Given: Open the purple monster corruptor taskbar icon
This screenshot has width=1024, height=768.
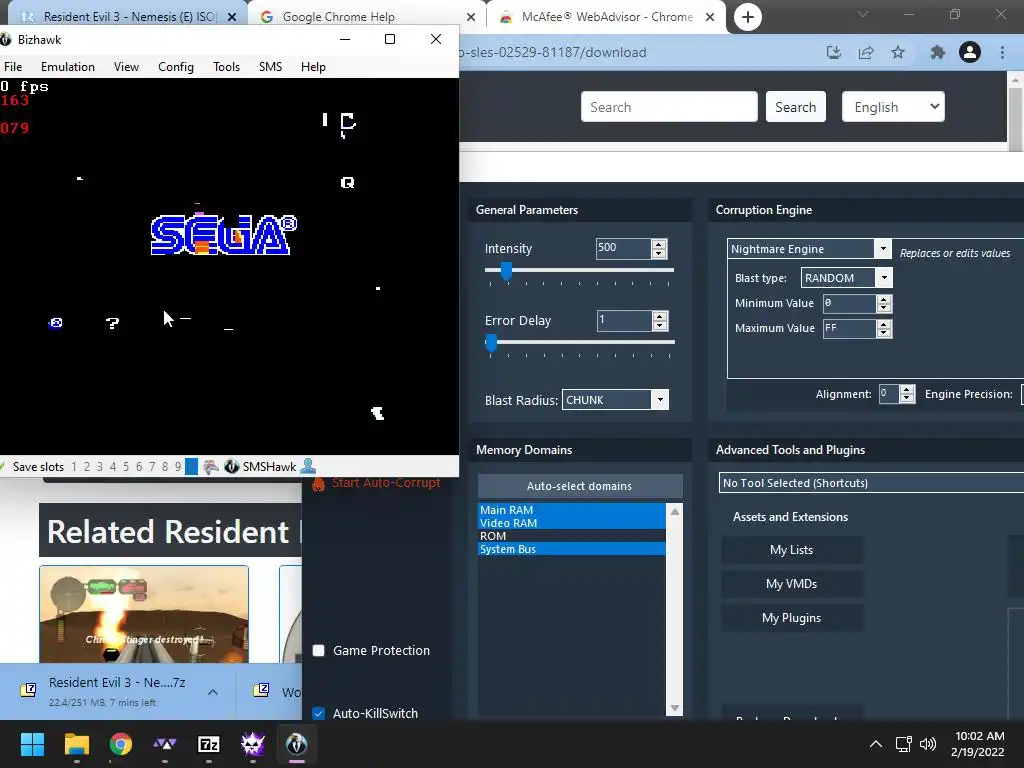Looking at the screenshot, I should click(x=252, y=744).
